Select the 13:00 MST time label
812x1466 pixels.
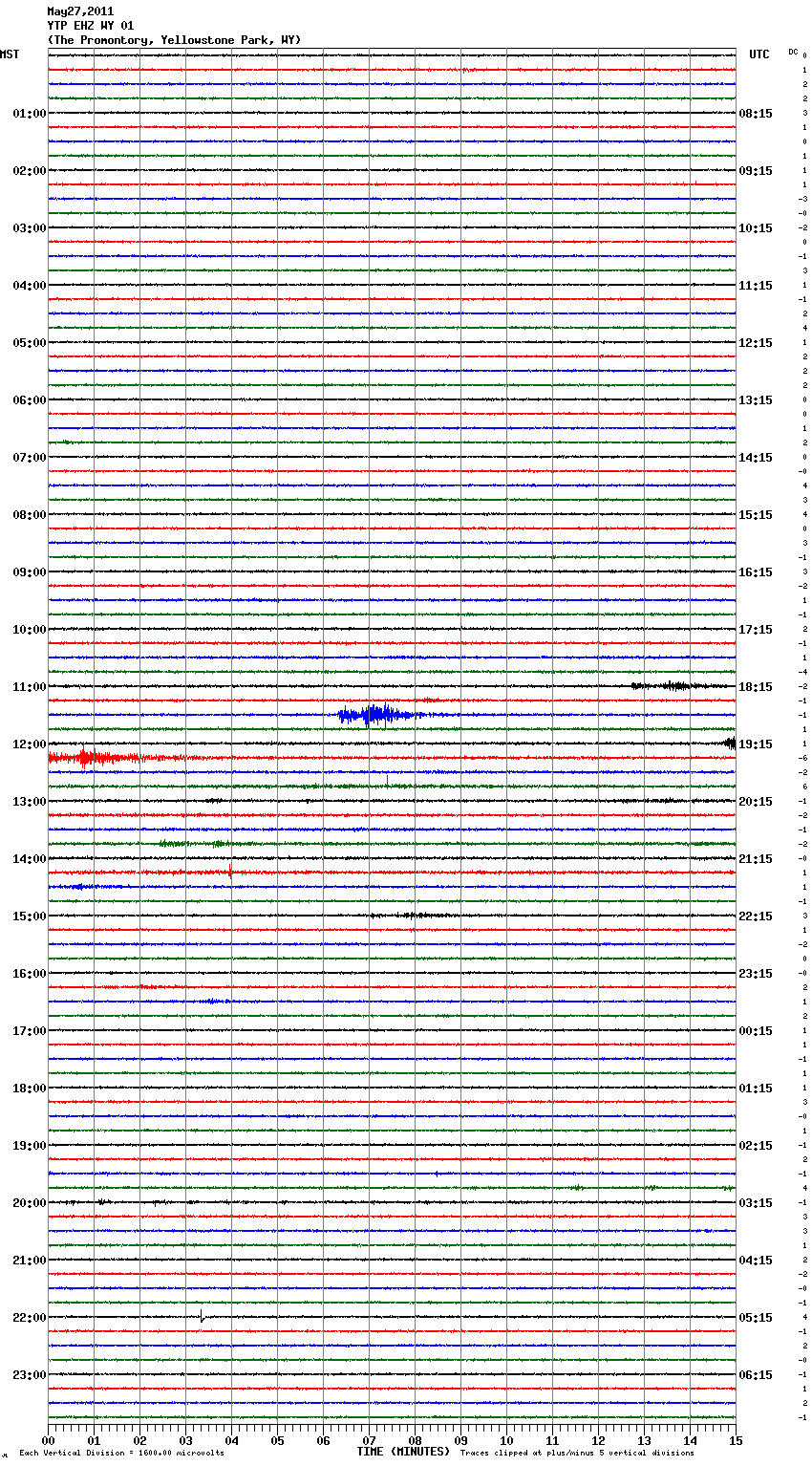29,802
